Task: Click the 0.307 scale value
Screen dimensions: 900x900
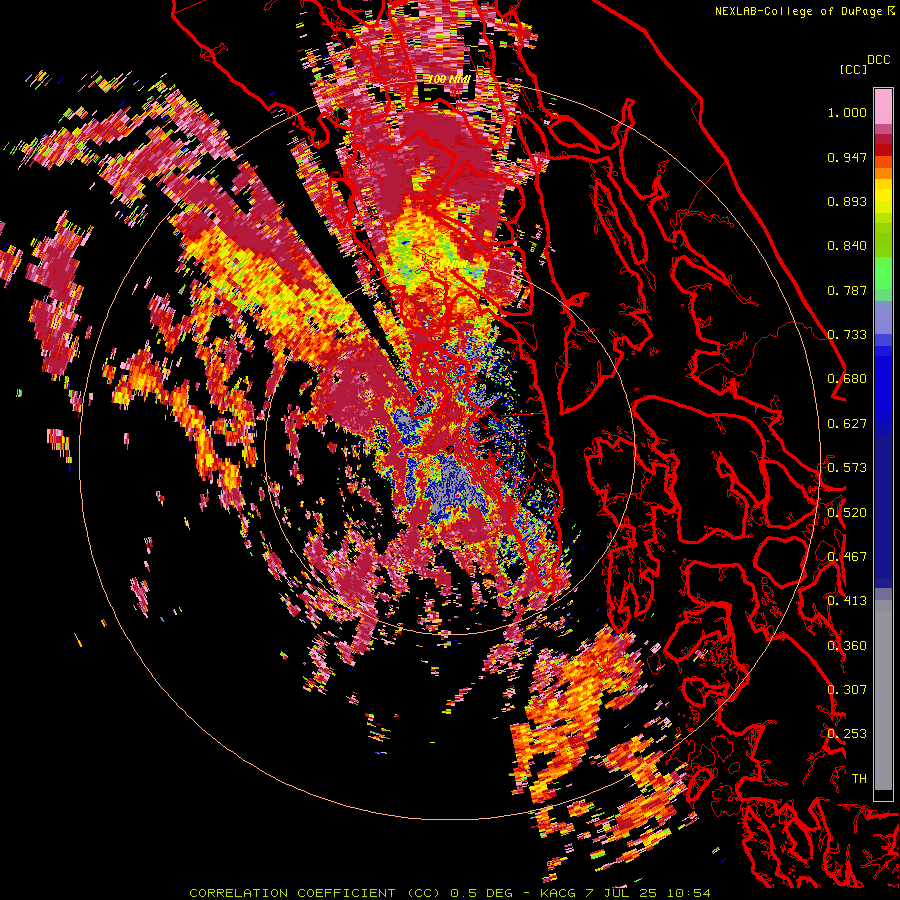Action: 847,690
